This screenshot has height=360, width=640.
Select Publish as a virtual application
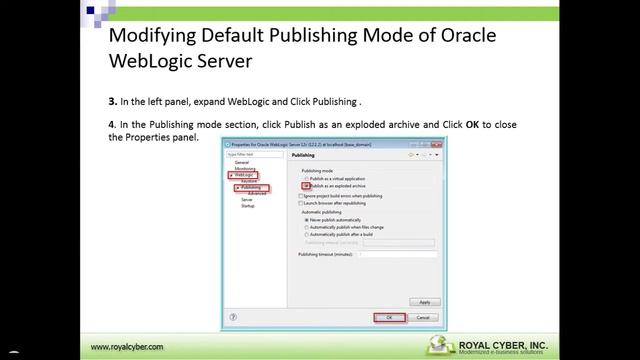pyautogui.click(x=307, y=179)
